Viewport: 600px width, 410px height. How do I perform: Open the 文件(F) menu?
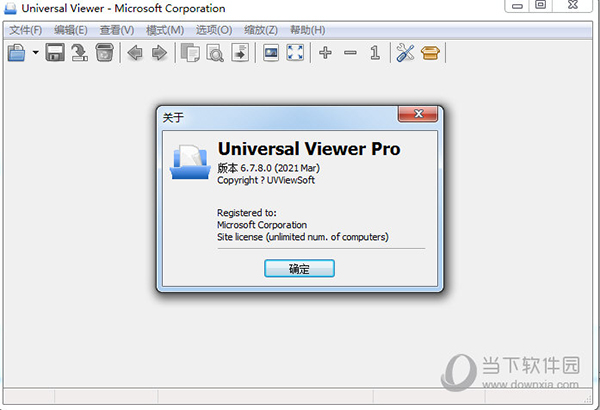click(x=25, y=30)
